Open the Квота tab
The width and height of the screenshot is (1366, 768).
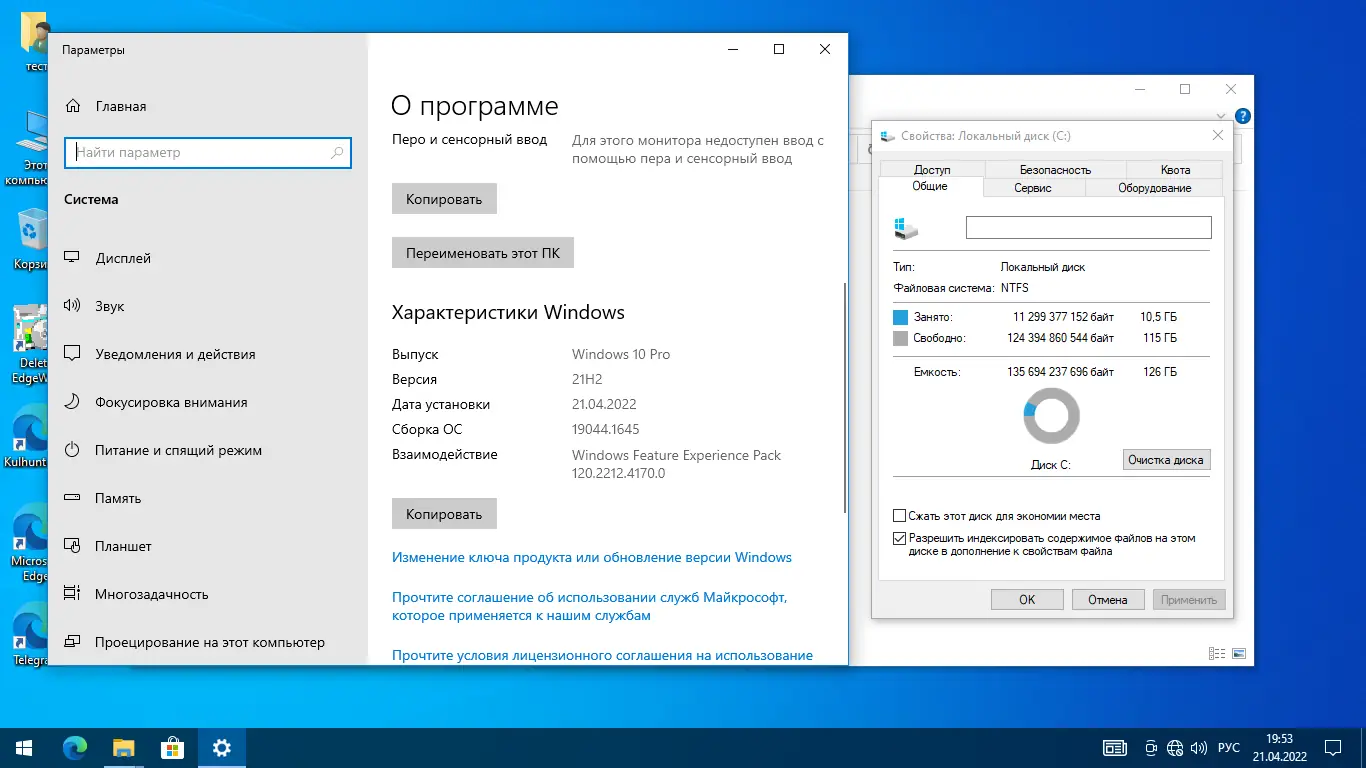[1175, 170]
